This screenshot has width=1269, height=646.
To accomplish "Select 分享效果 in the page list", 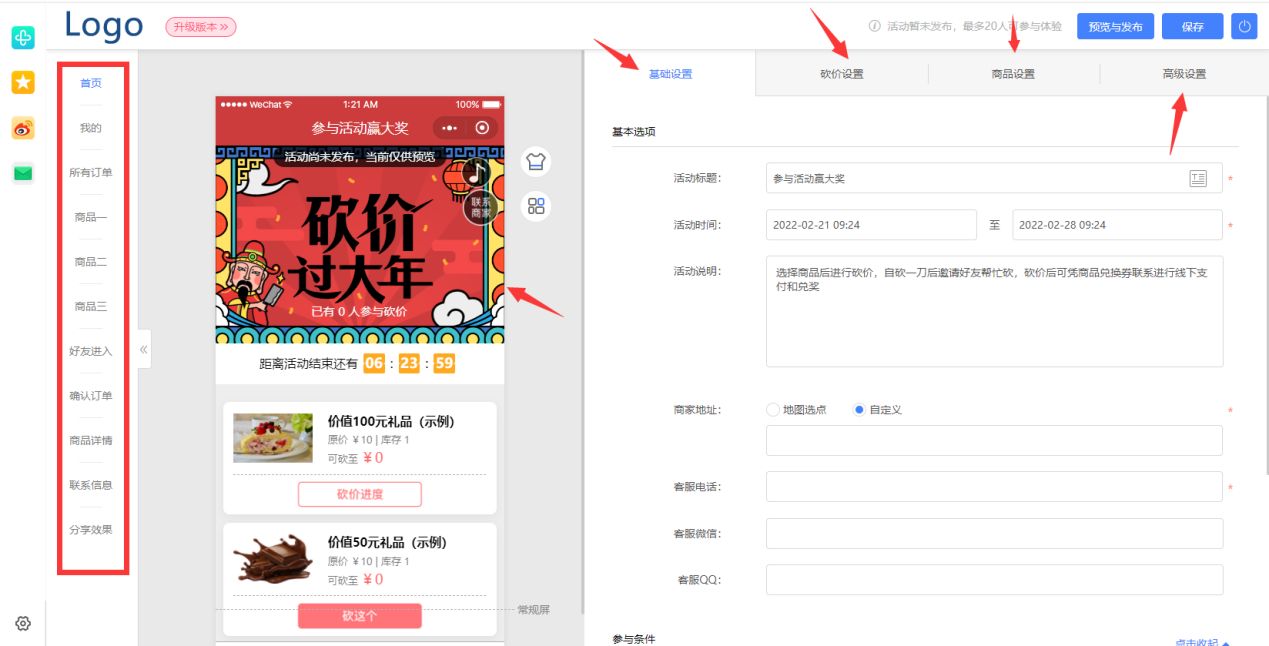I will point(91,530).
